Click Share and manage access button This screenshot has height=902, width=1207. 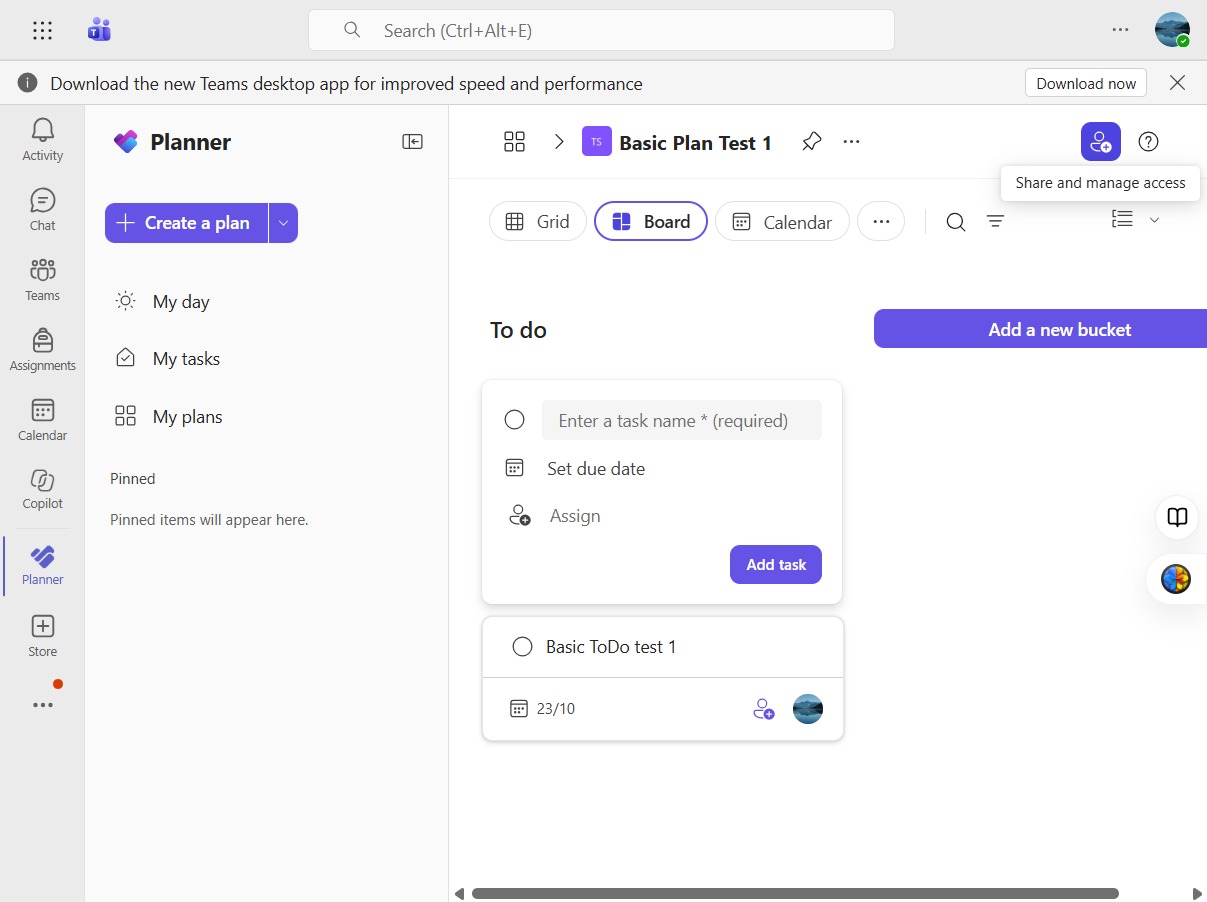pyautogui.click(x=1100, y=142)
